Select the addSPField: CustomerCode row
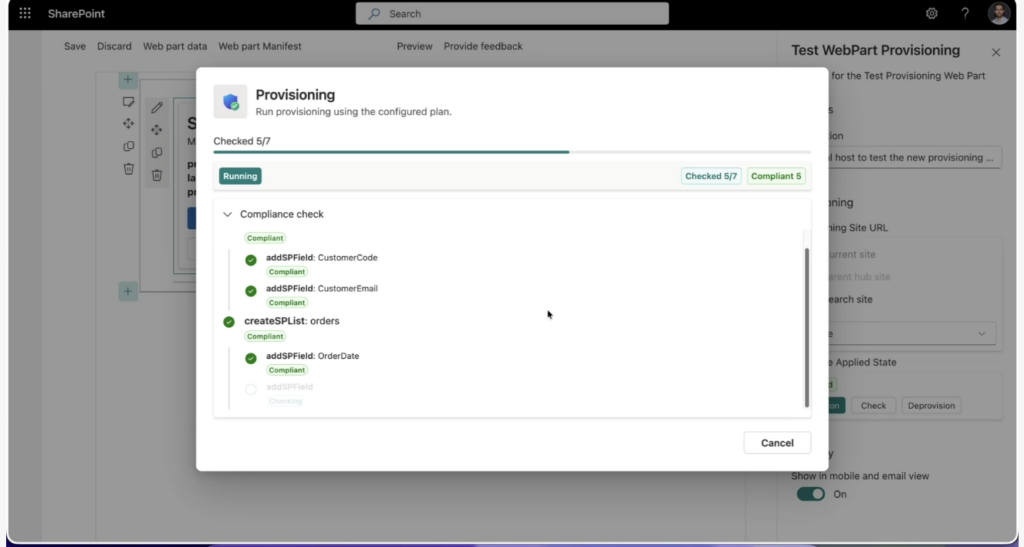This screenshot has width=1024, height=547. tap(321, 257)
